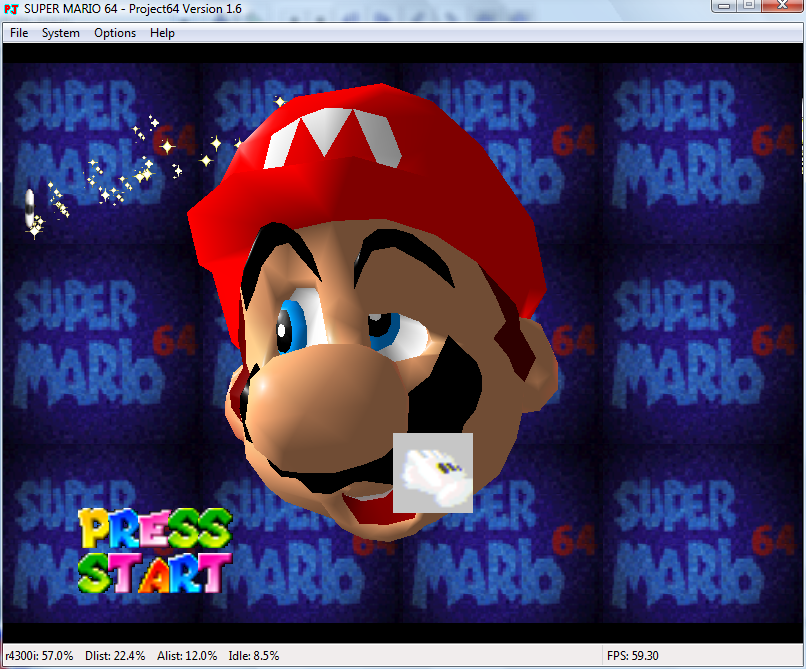Click the Idle percentage in status bar
This screenshot has width=806, height=669.
255,656
